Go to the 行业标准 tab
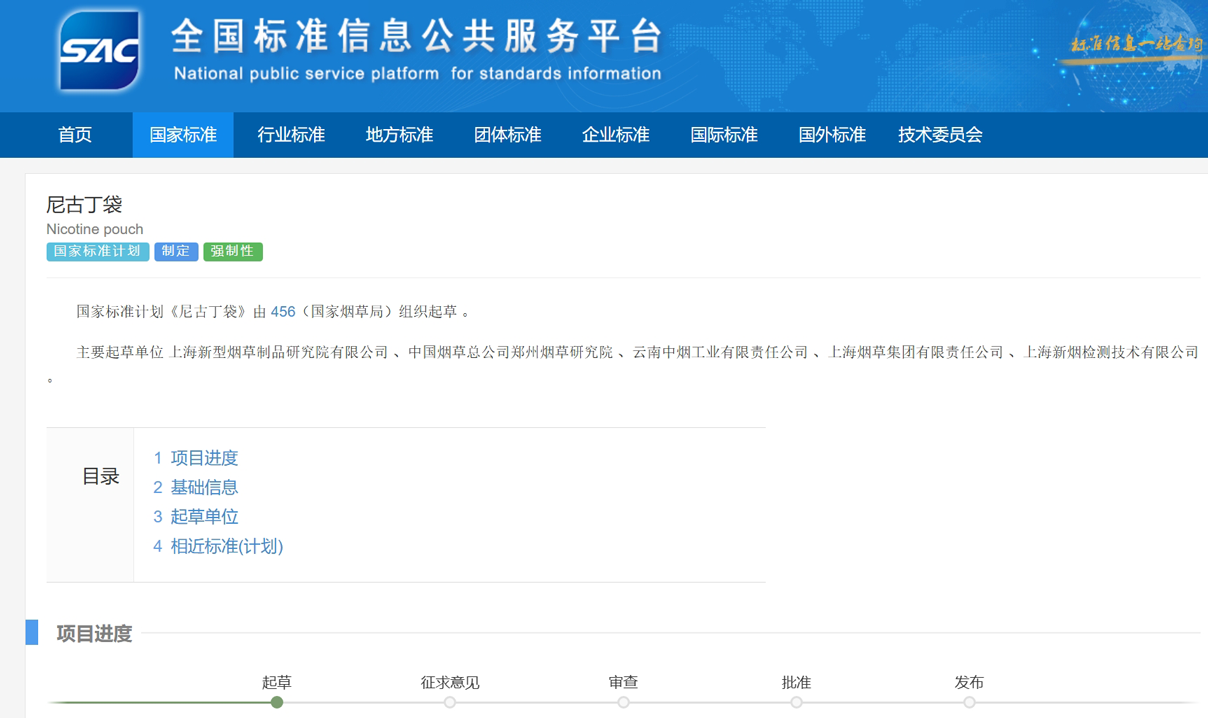Image resolution: width=1208 pixels, height=718 pixels. click(291, 135)
